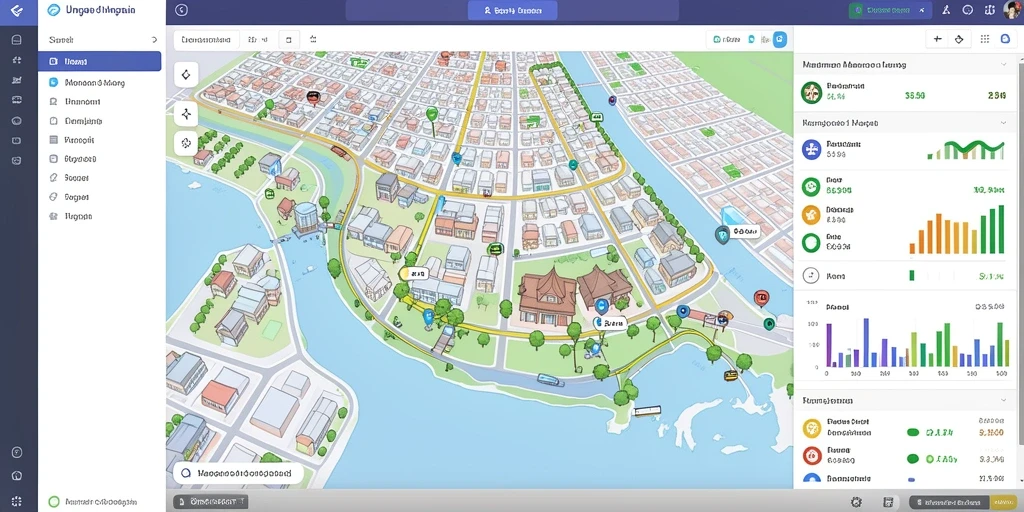Select the four-point star map tool
The width and height of the screenshot is (1024, 512).
(186, 114)
